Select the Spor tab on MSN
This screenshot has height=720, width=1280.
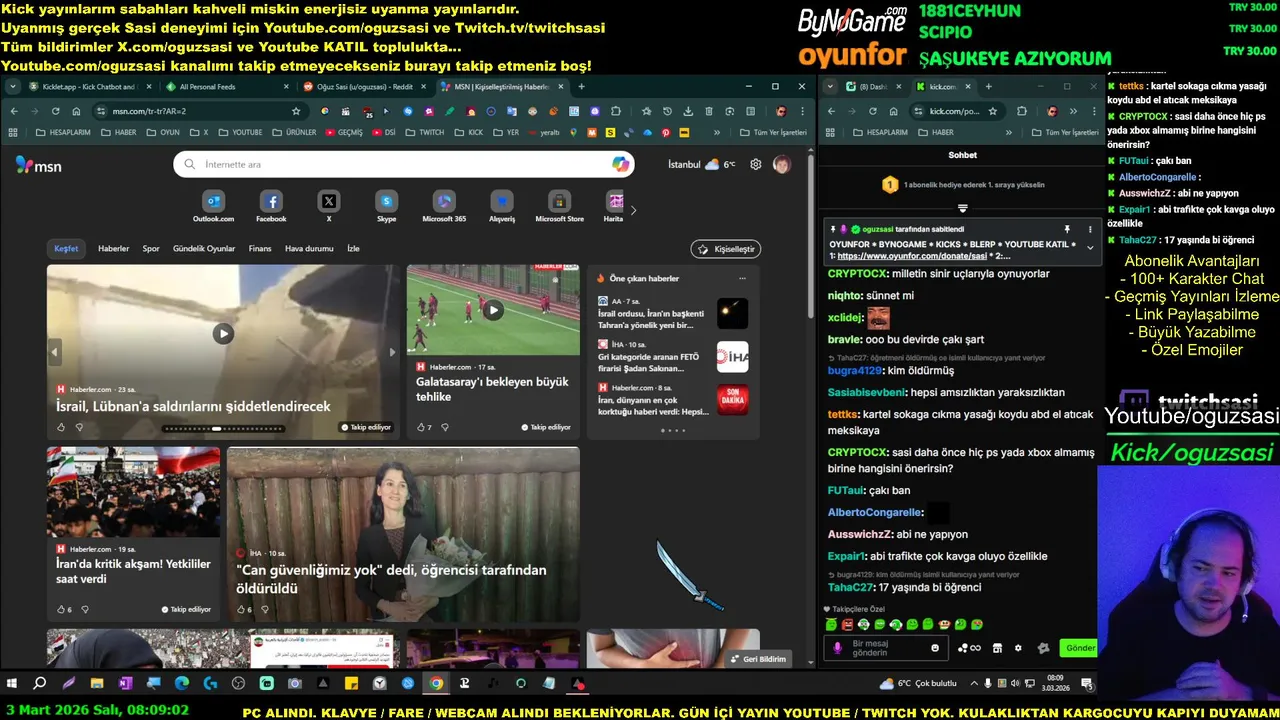(x=151, y=248)
